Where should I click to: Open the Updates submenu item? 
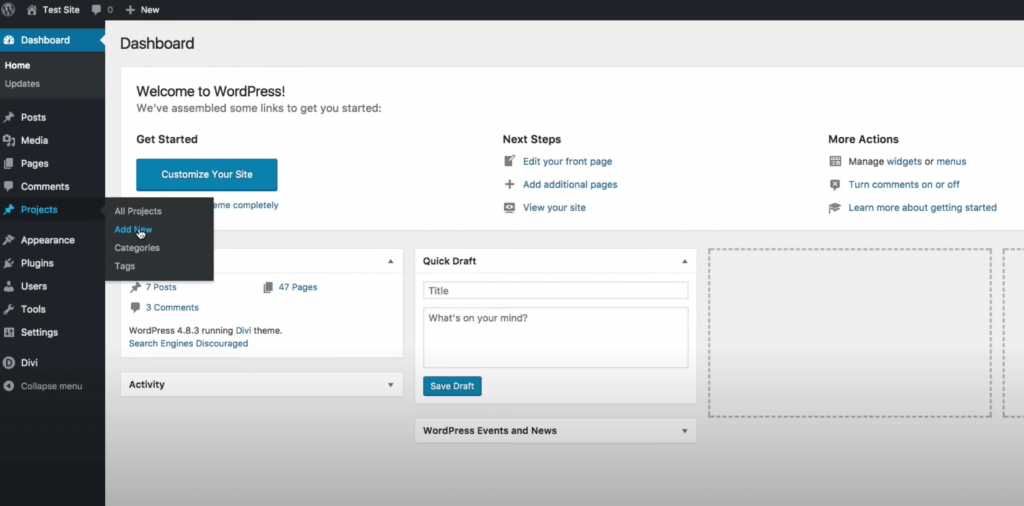pyautogui.click(x=22, y=84)
